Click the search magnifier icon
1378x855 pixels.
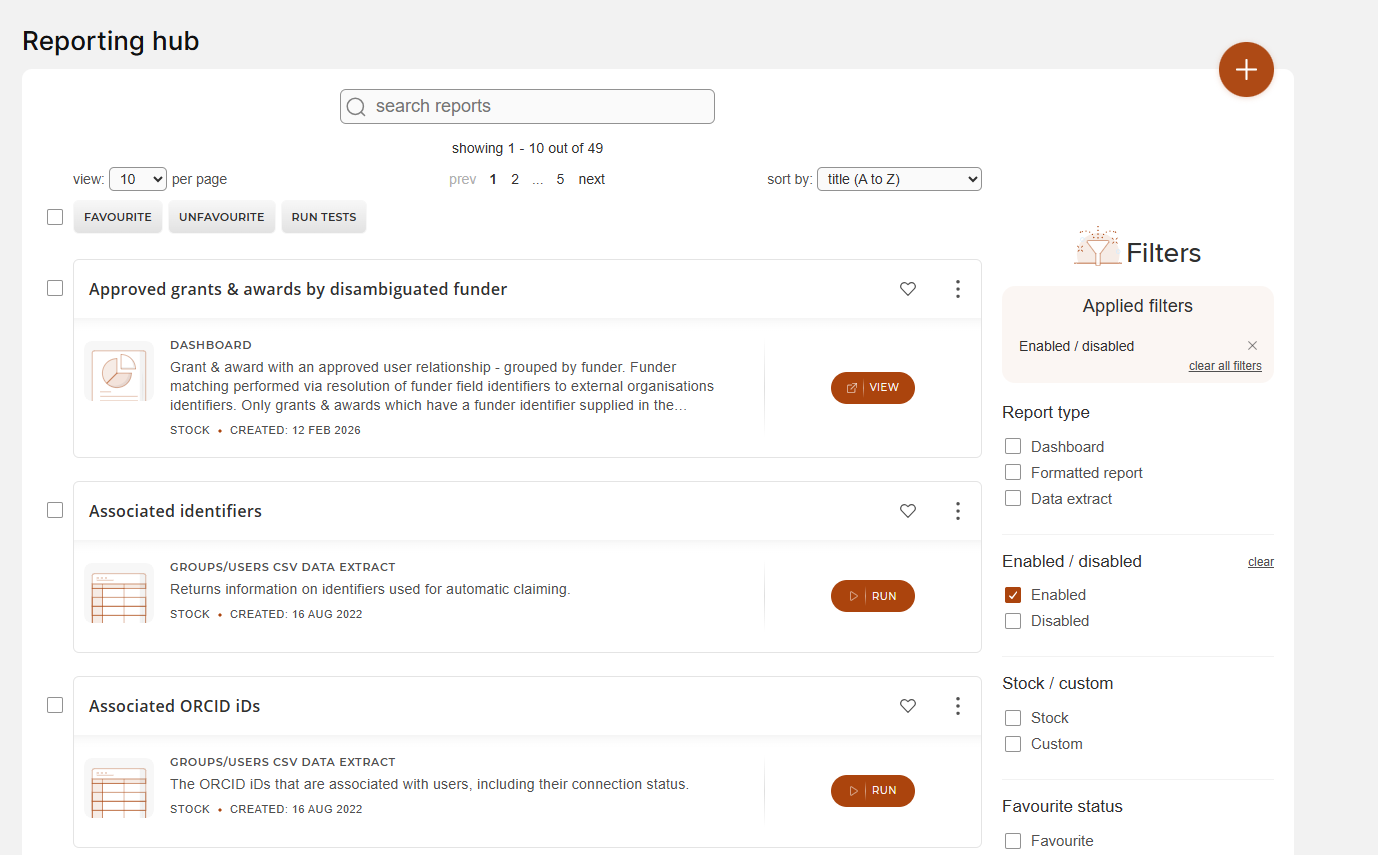(x=356, y=107)
